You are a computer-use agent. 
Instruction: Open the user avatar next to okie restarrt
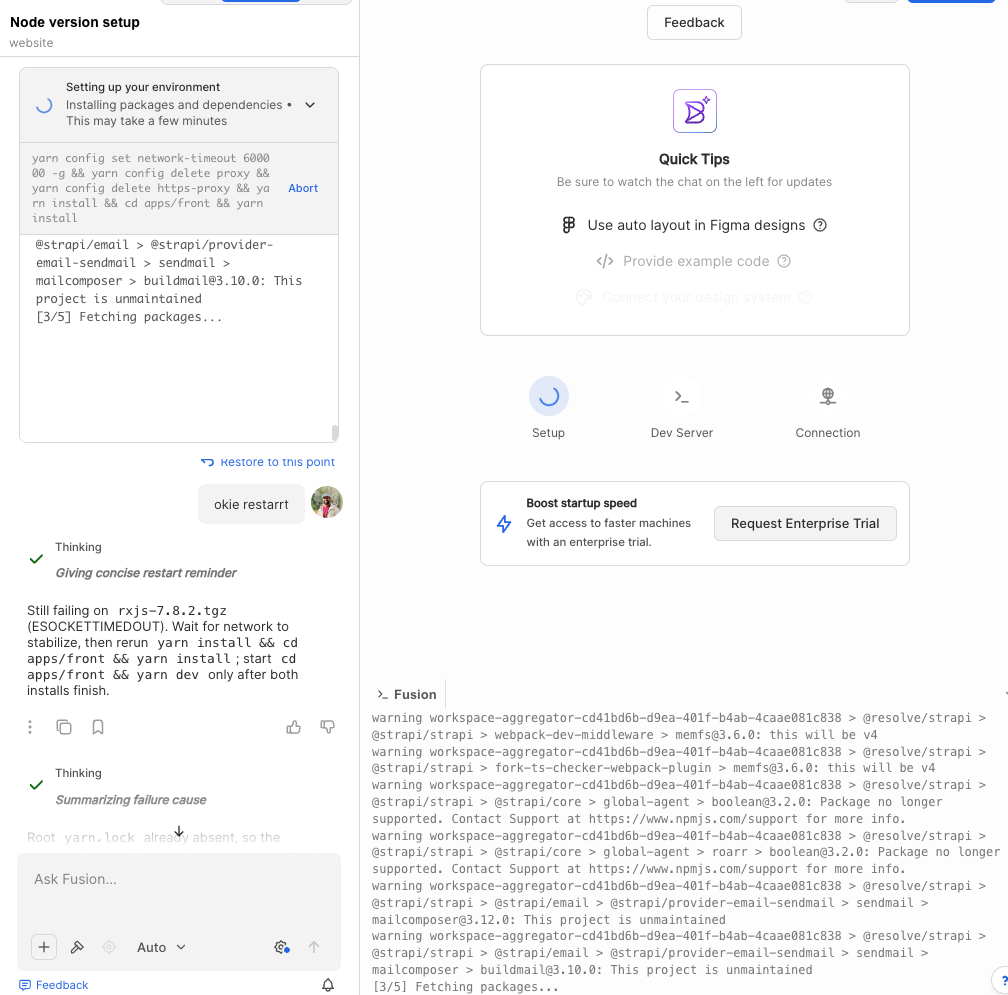327,502
